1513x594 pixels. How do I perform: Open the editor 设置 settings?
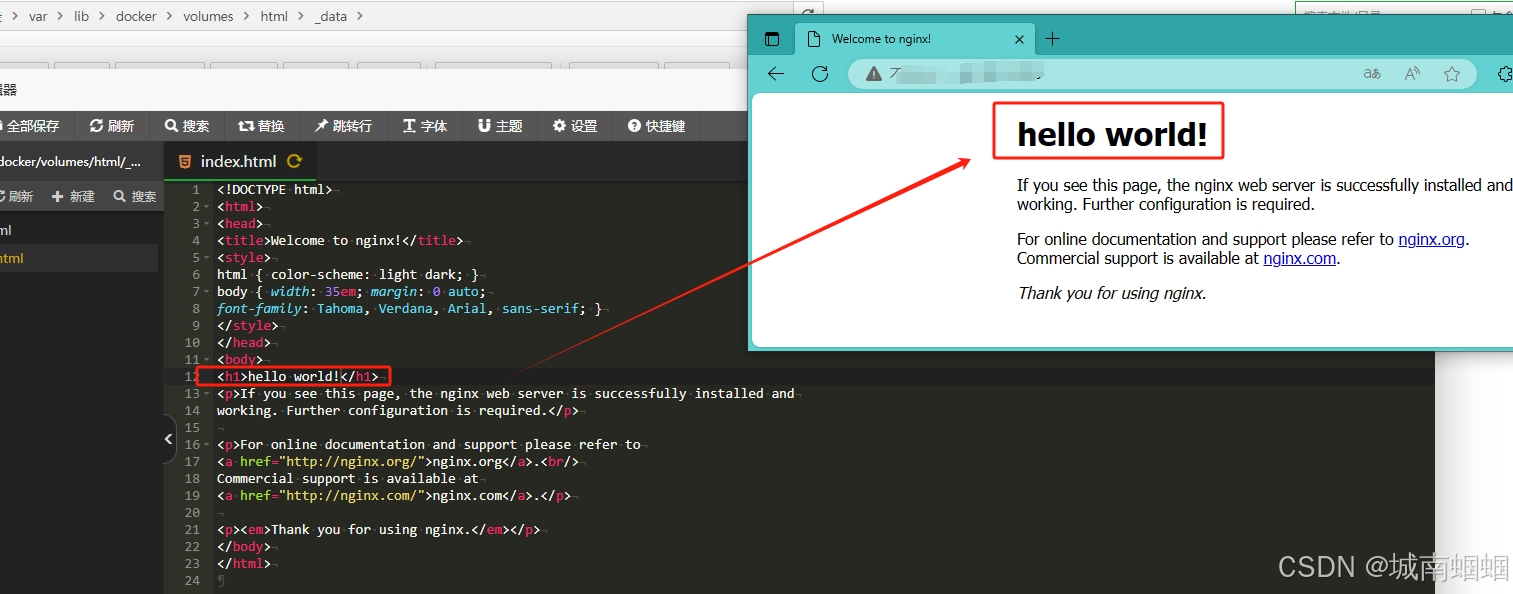click(575, 126)
